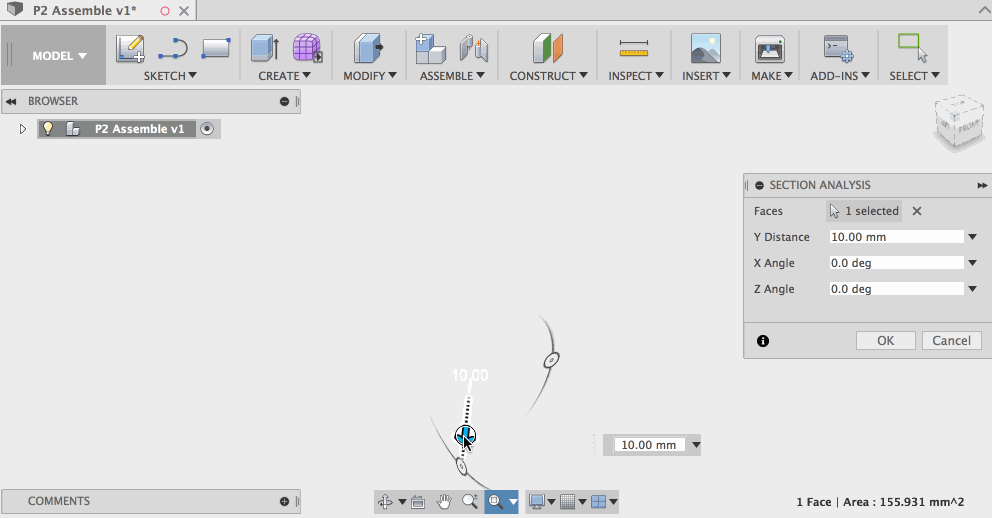Open the INSERT menu
Image resolution: width=992 pixels, height=518 pixels.
706,76
